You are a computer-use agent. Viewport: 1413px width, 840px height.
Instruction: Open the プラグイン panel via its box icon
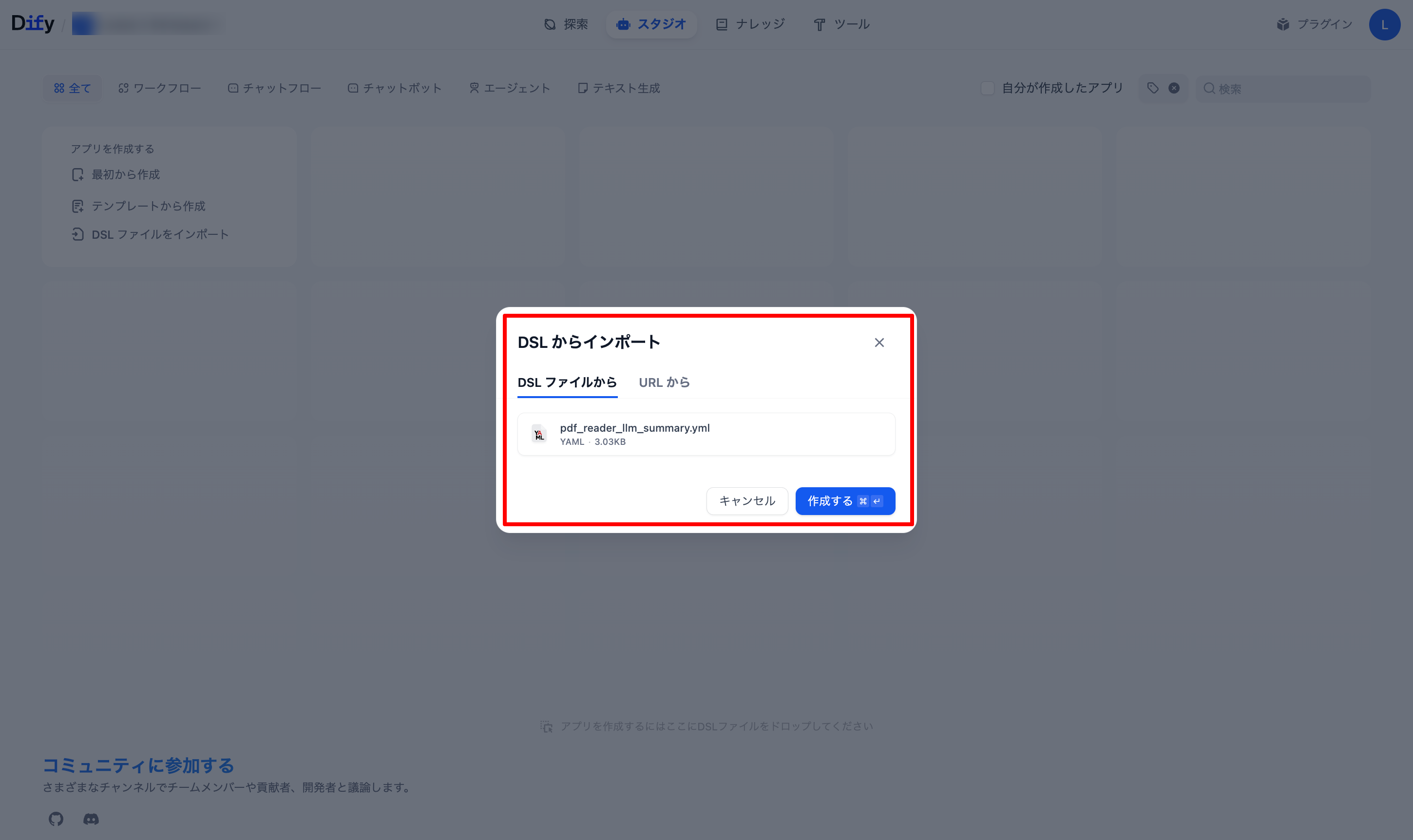click(1283, 24)
